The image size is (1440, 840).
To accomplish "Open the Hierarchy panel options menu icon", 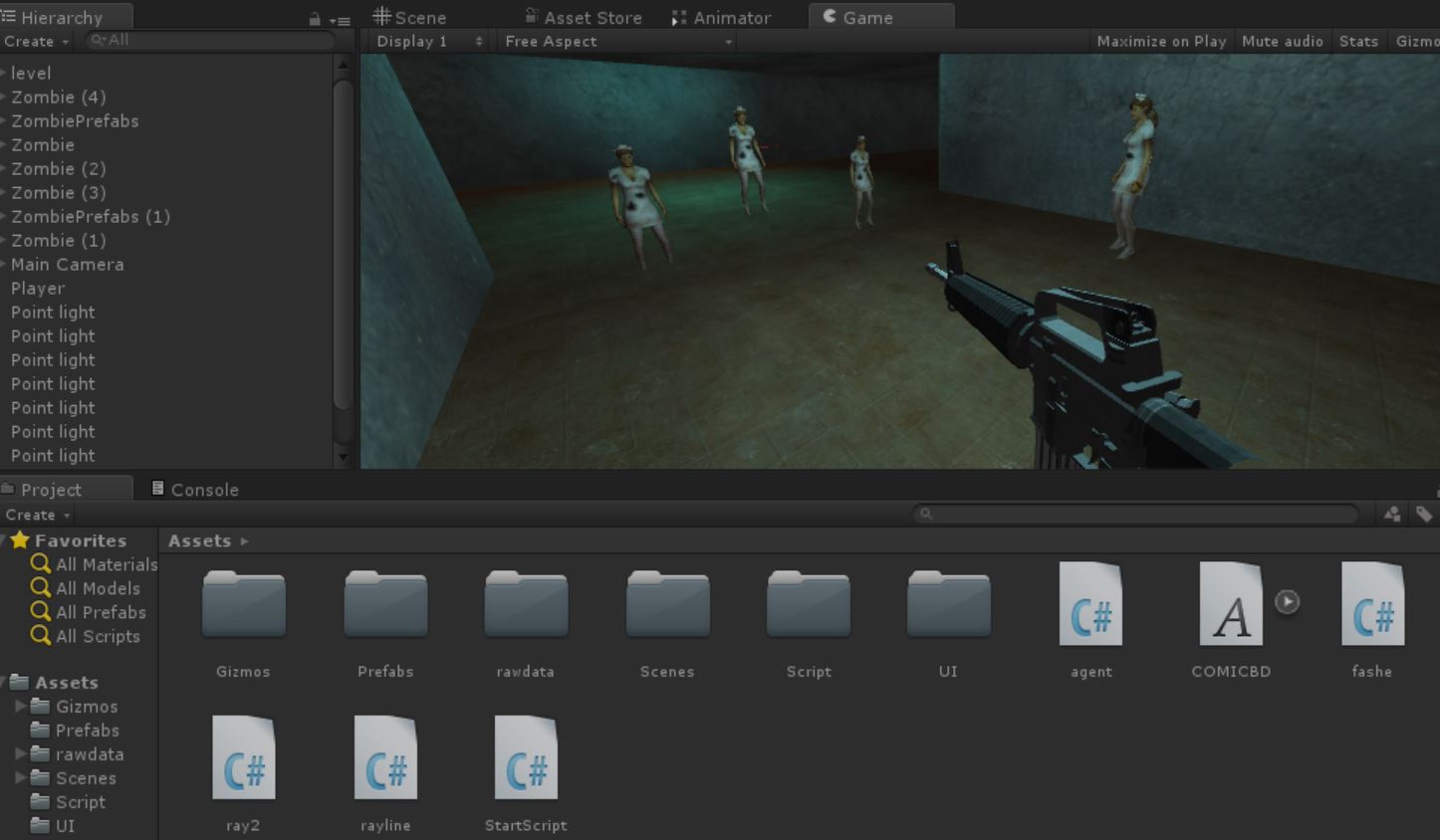I will (341, 20).
